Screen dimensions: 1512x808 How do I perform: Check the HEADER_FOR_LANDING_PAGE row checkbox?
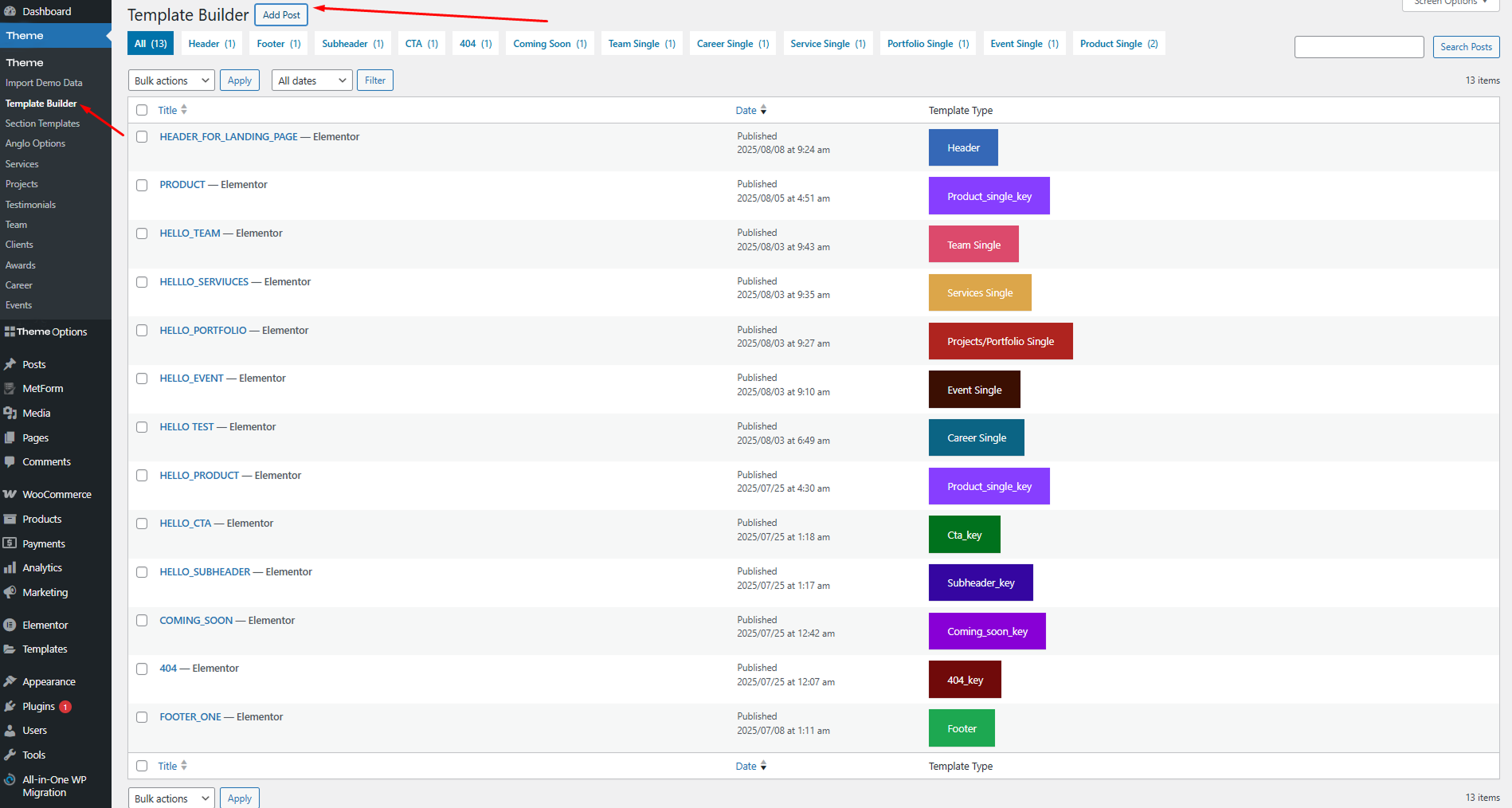click(142, 137)
